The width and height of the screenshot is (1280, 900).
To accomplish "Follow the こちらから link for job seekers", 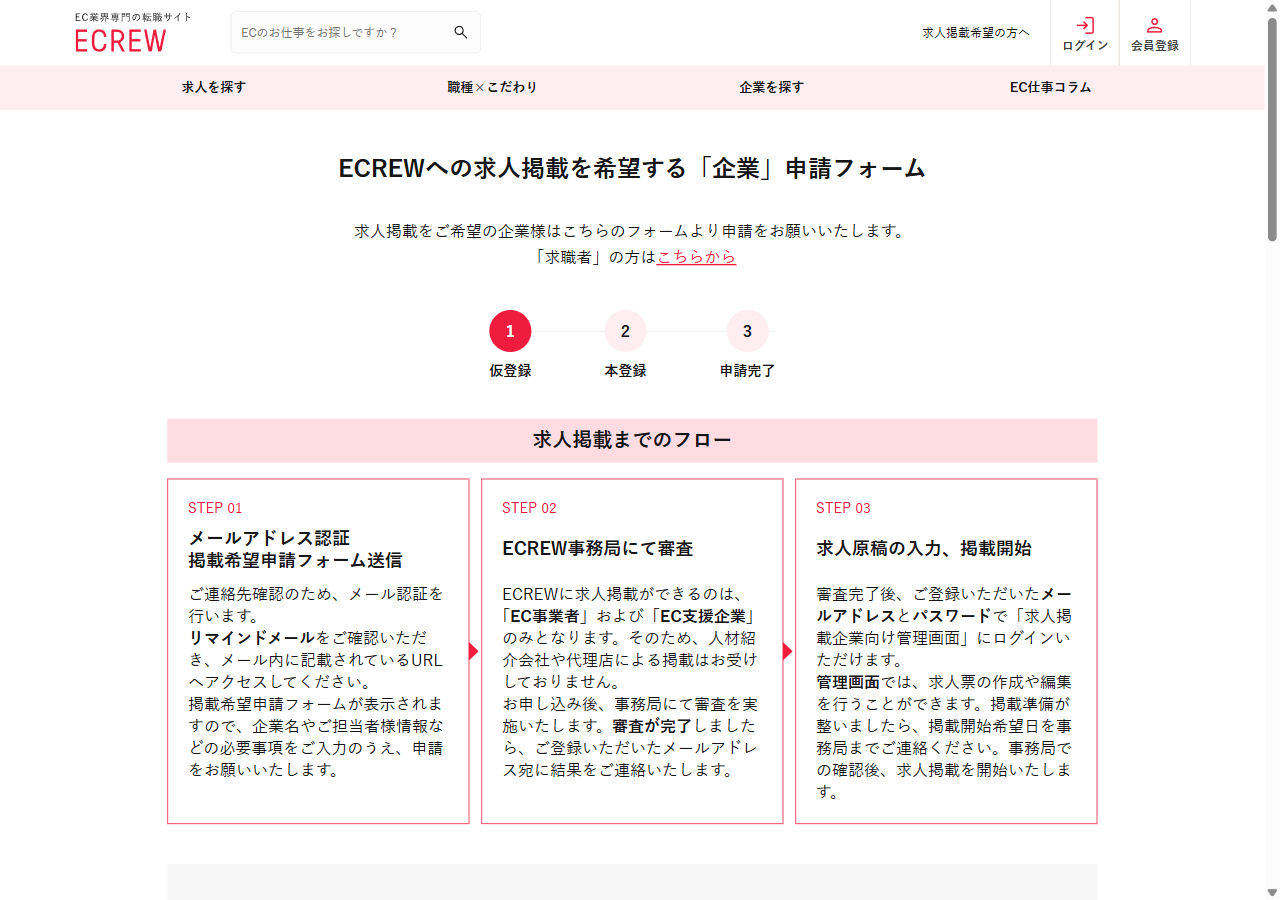I will point(696,257).
